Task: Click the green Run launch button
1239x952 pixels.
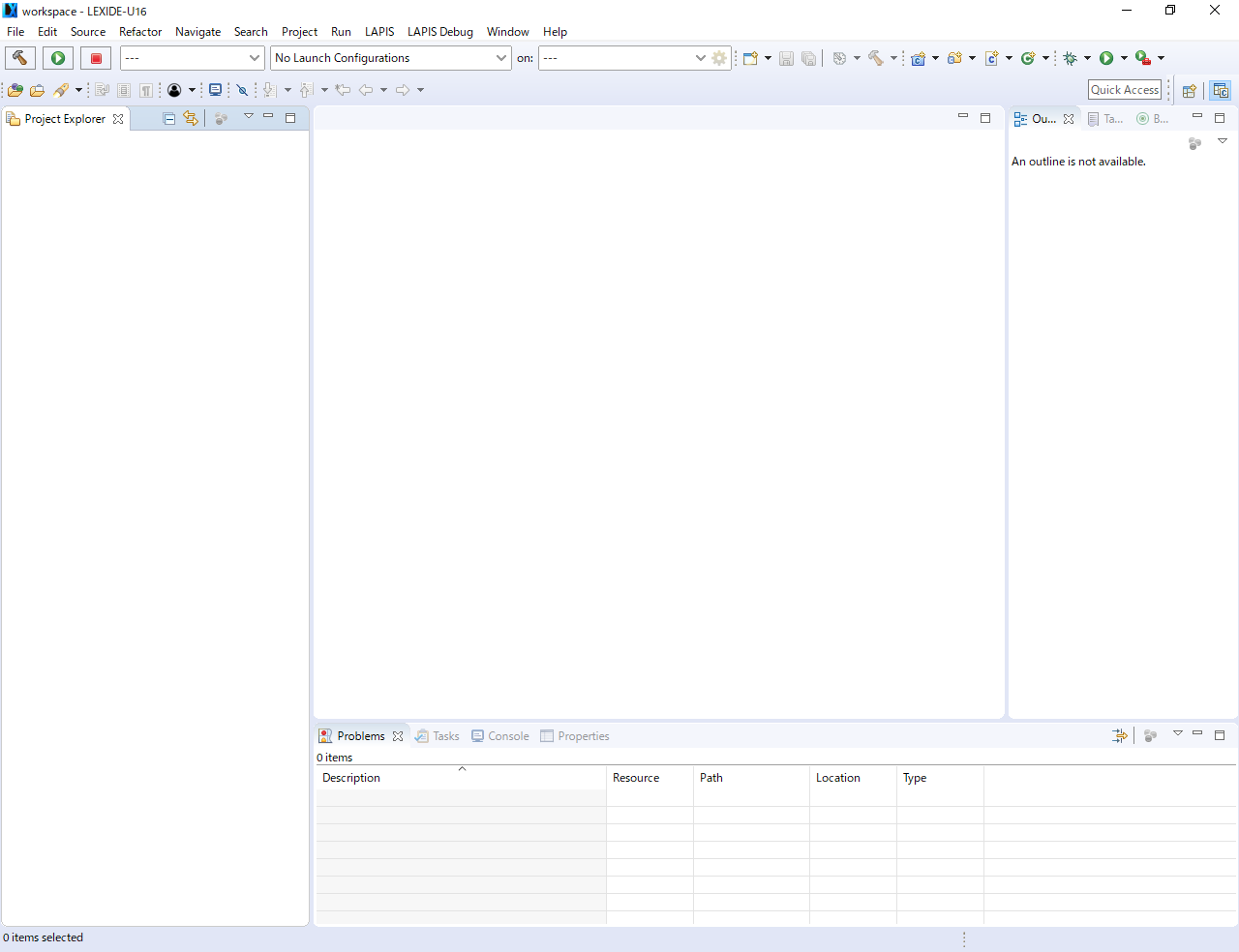Action: pyautogui.click(x=58, y=58)
